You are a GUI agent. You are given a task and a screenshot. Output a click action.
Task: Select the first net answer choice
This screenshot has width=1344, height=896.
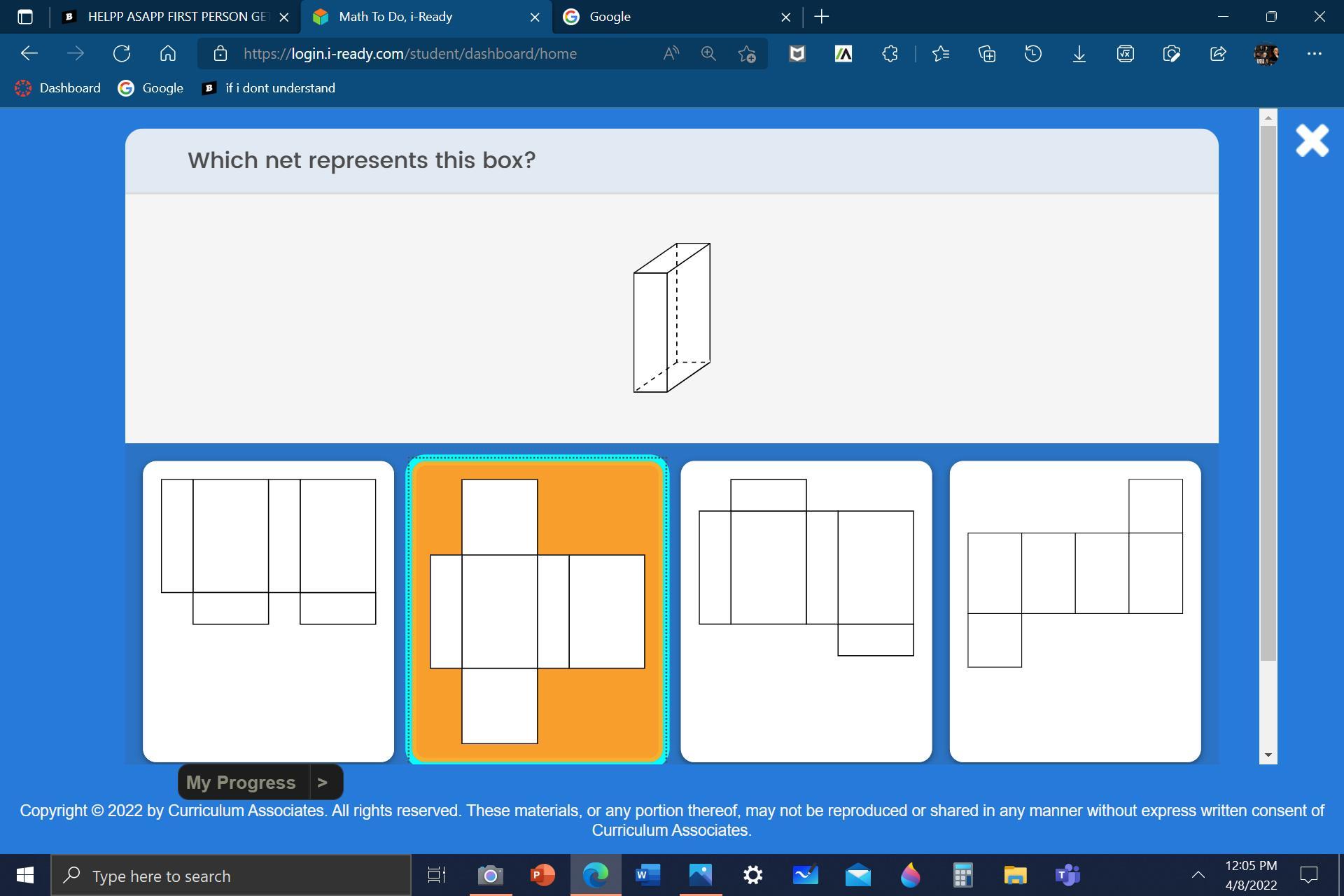pyautogui.click(x=268, y=611)
